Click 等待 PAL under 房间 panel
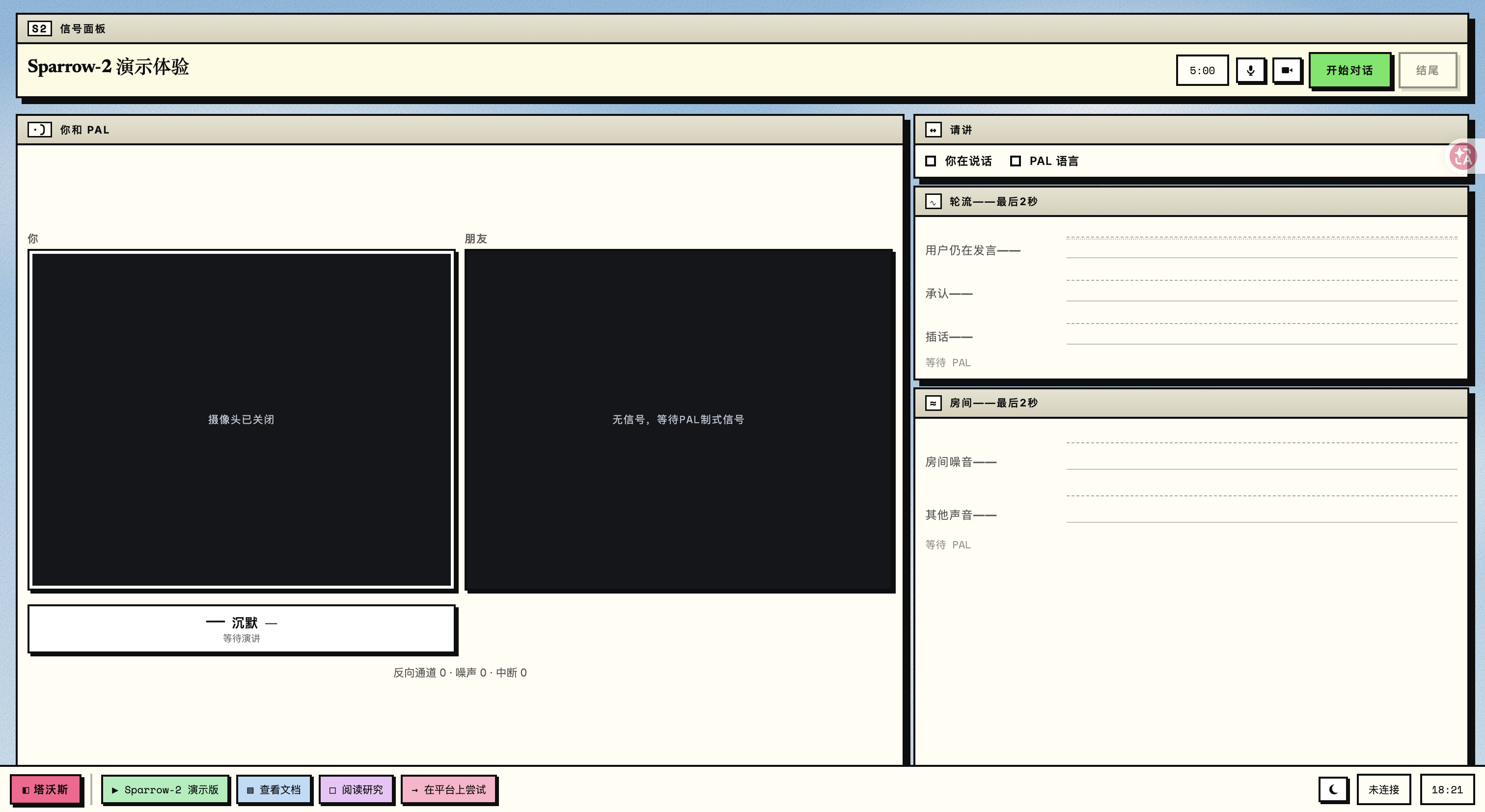Viewport: 1485px width, 812px height. tap(948, 544)
